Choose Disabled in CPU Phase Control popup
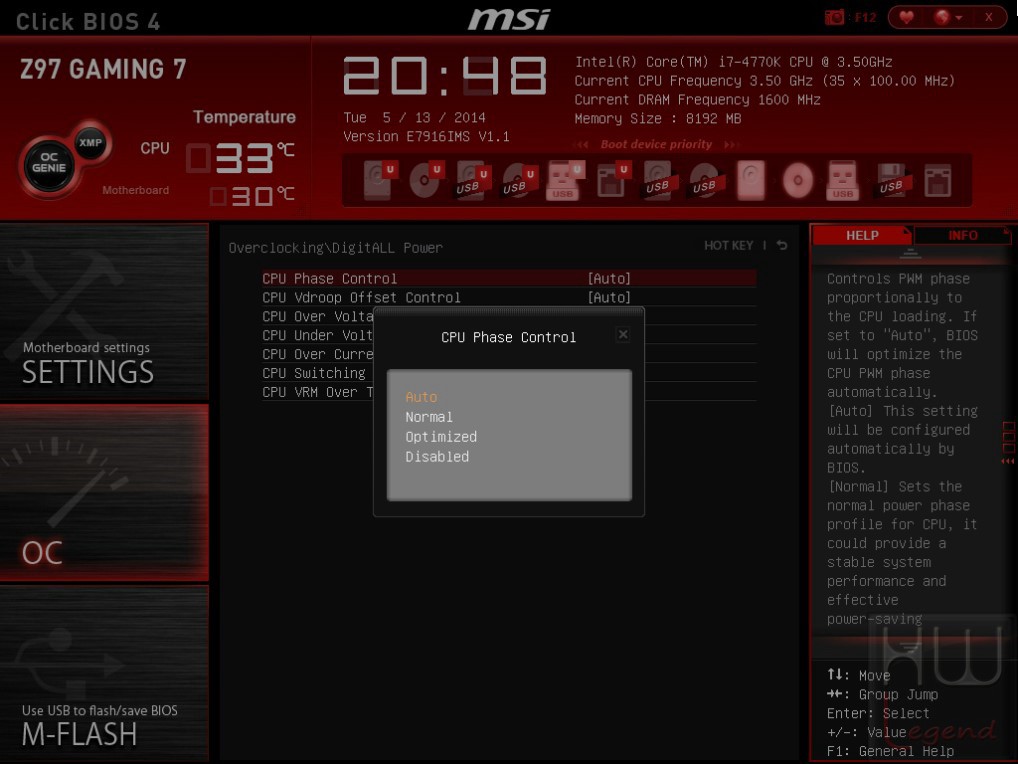 tap(437, 456)
